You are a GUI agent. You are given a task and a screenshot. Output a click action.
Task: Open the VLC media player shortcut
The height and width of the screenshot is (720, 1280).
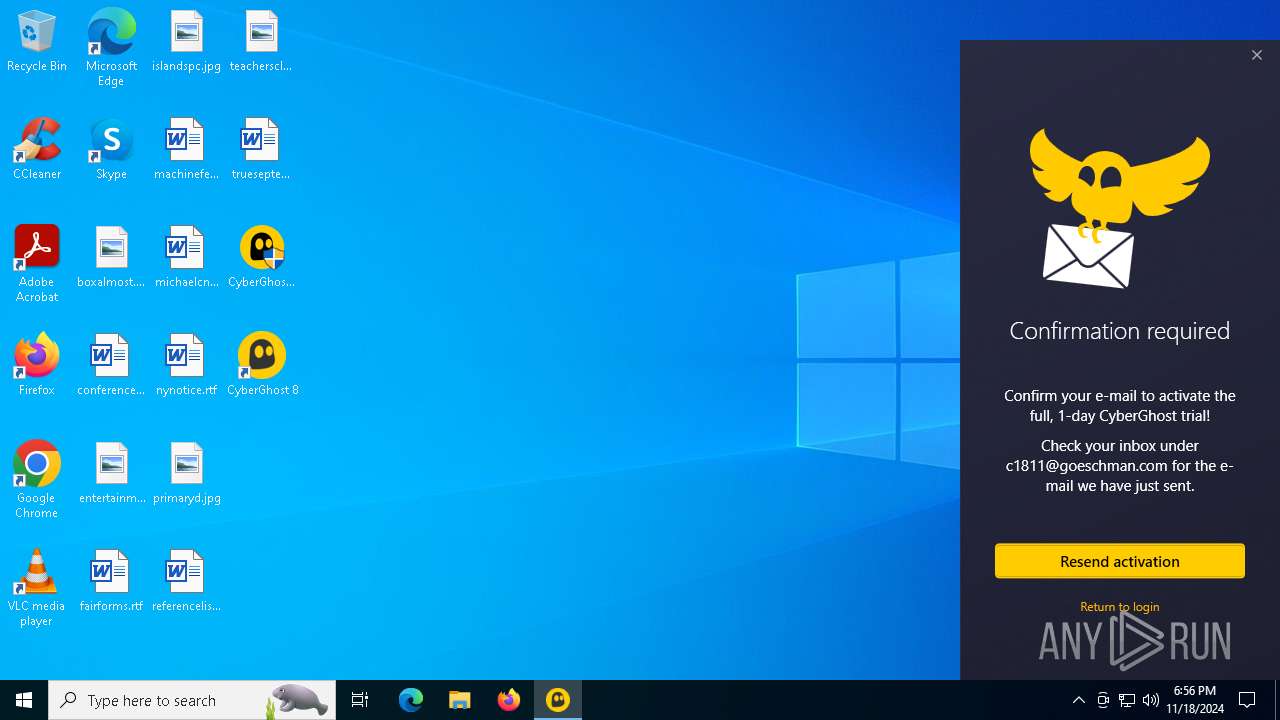click(x=37, y=588)
